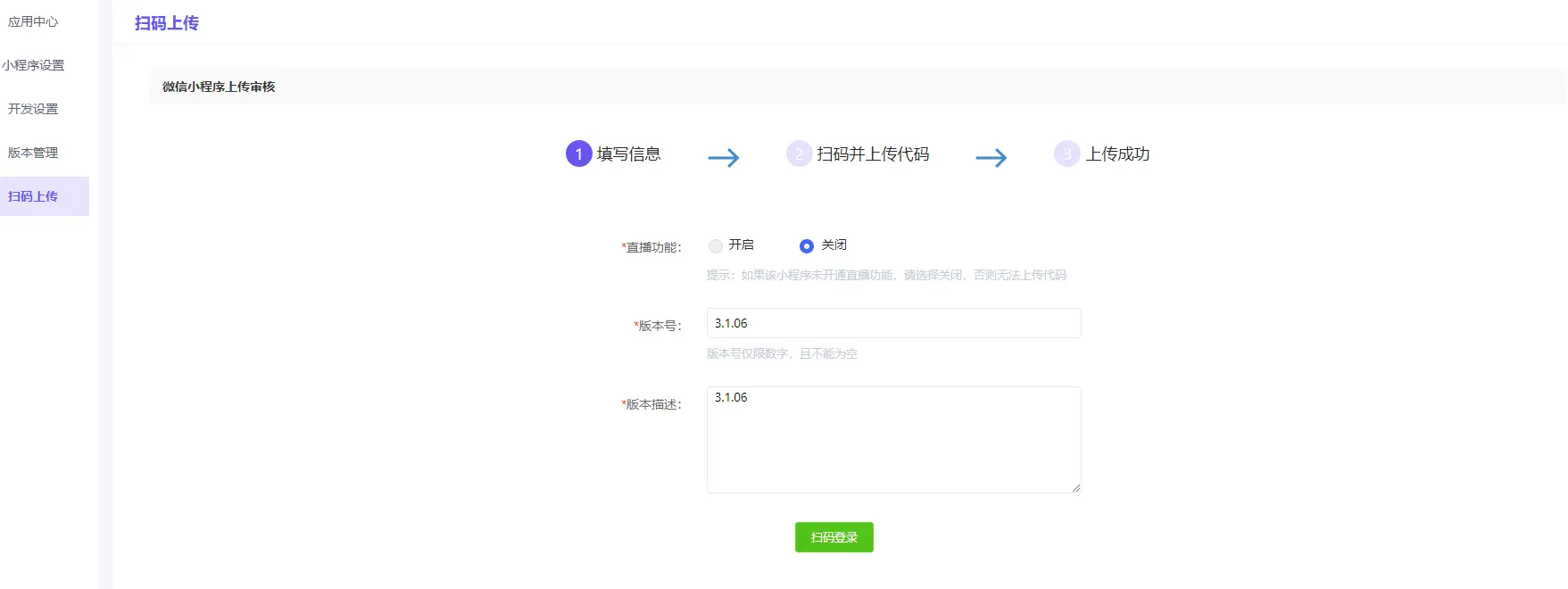1568x589 pixels.
Task: Focus the 版本号 input field
Action: pyautogui.click(x=893, y=323)
